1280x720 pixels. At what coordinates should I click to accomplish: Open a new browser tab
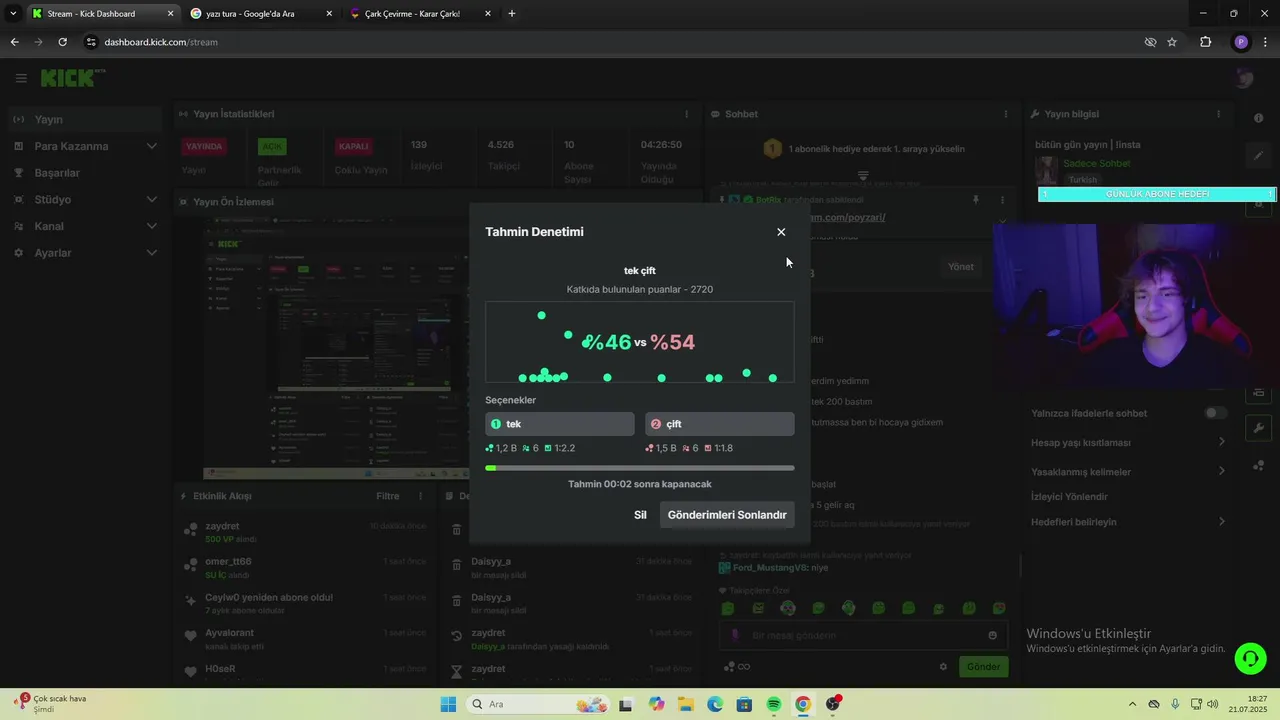click(512, 14)
